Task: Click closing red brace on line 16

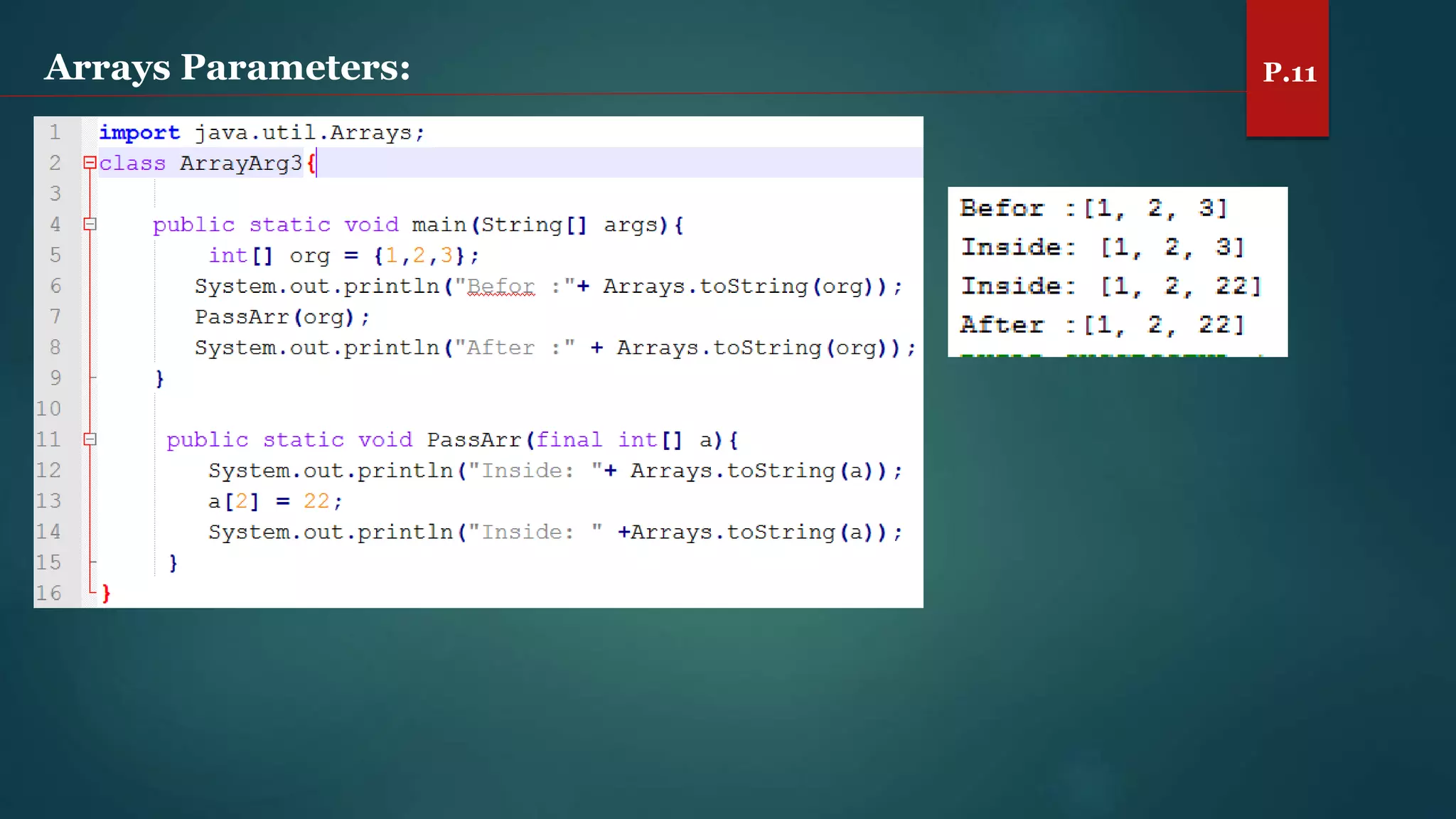Action: [x=106, y=594]
